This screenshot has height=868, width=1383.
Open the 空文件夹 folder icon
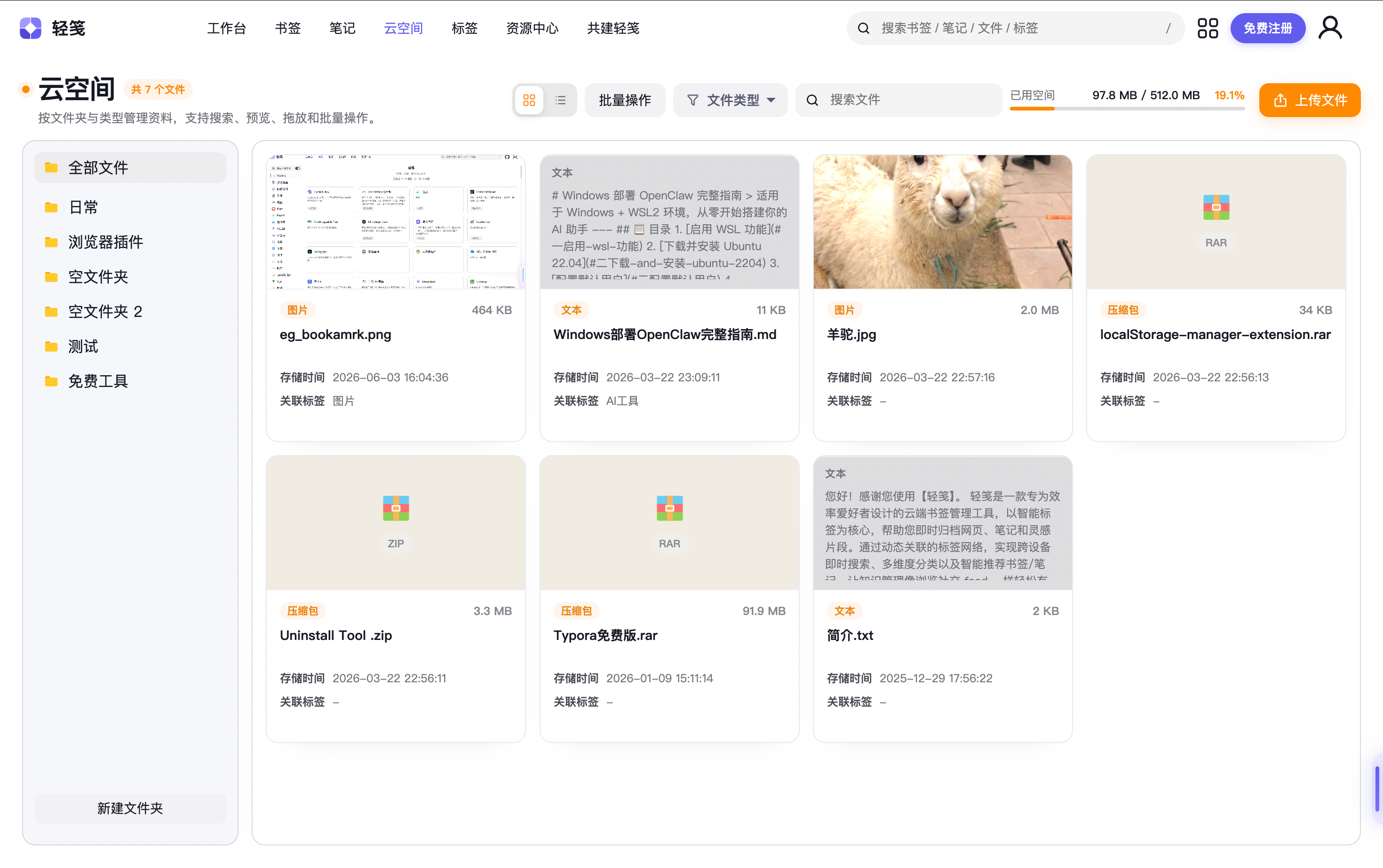(51, 277)
